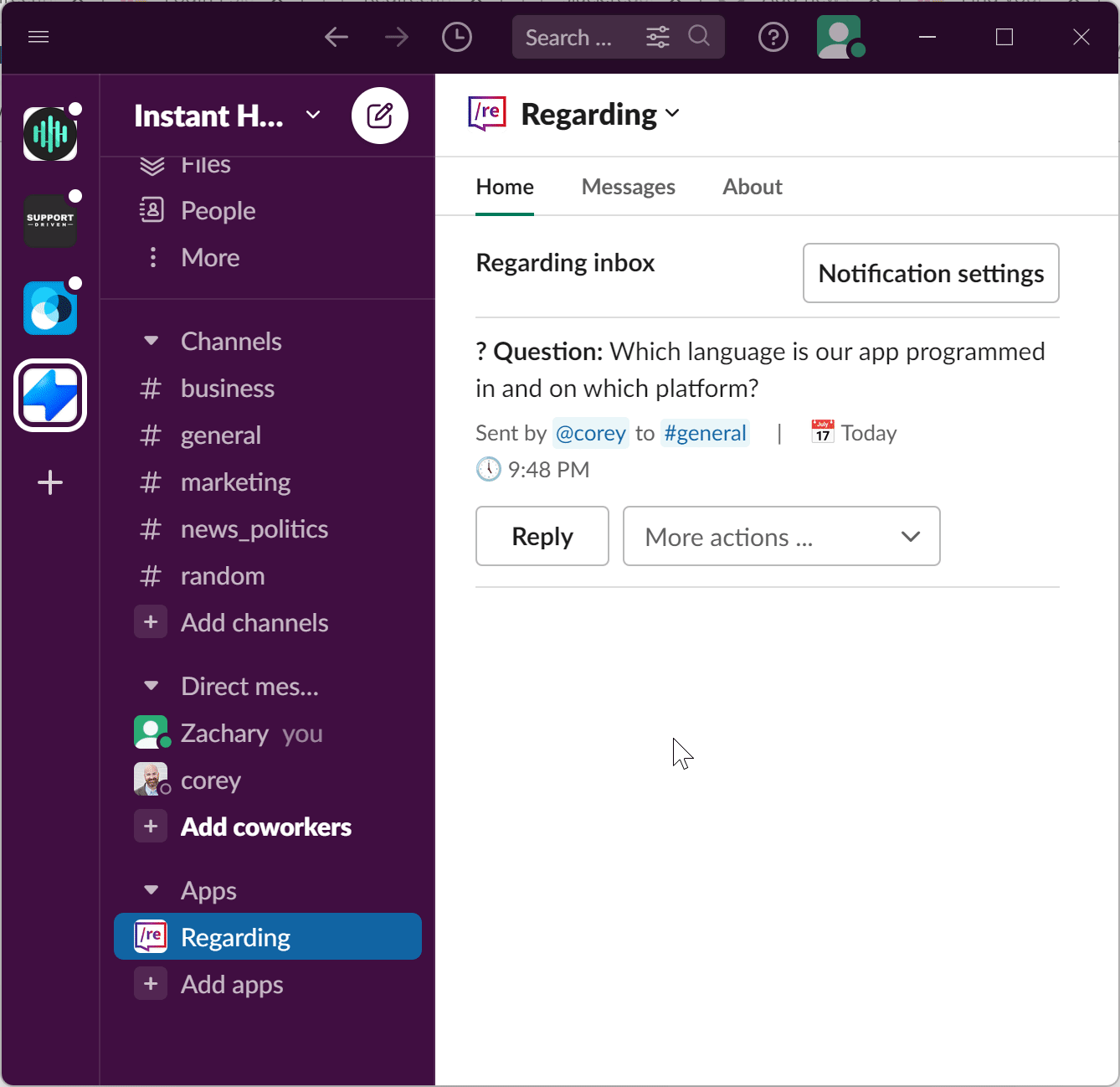Switch to Support Driven workspace
This screenshot has width=1120, height=1087.
click(x=50, y=221)
